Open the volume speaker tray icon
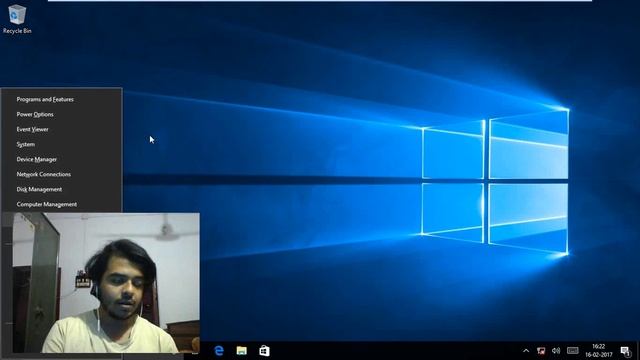This screenshot has width=640, height=360. tap(556, 351)
